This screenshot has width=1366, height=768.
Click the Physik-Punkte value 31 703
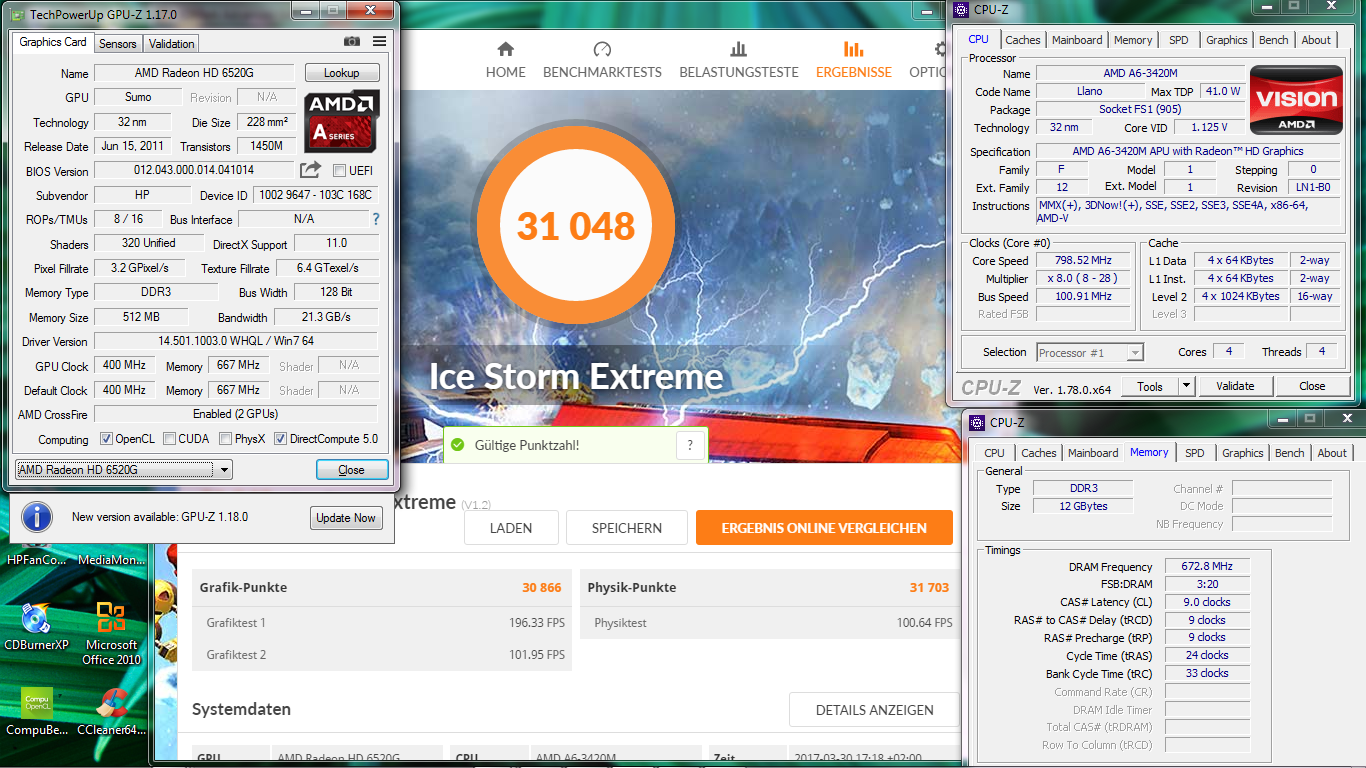(x=929, y=588)
